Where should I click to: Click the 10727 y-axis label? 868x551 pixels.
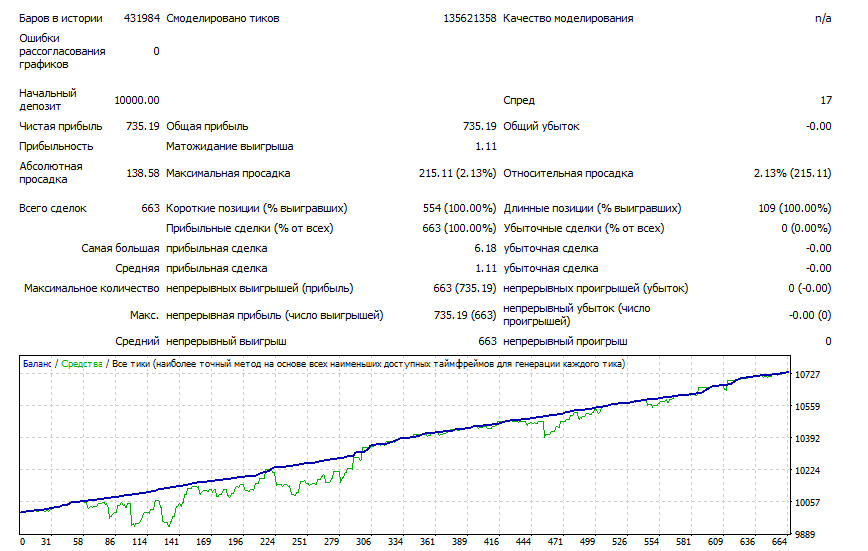(x=807, y=375)
